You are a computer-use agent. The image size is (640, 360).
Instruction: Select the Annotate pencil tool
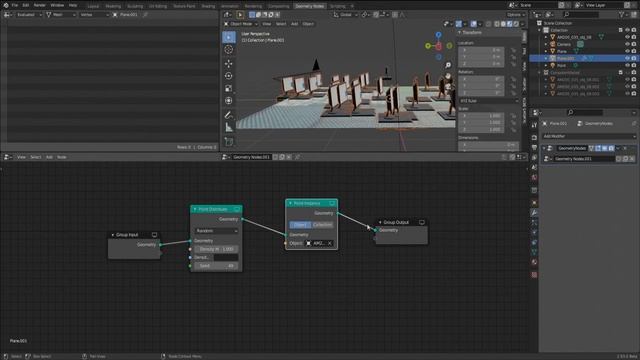click(229, 115)
